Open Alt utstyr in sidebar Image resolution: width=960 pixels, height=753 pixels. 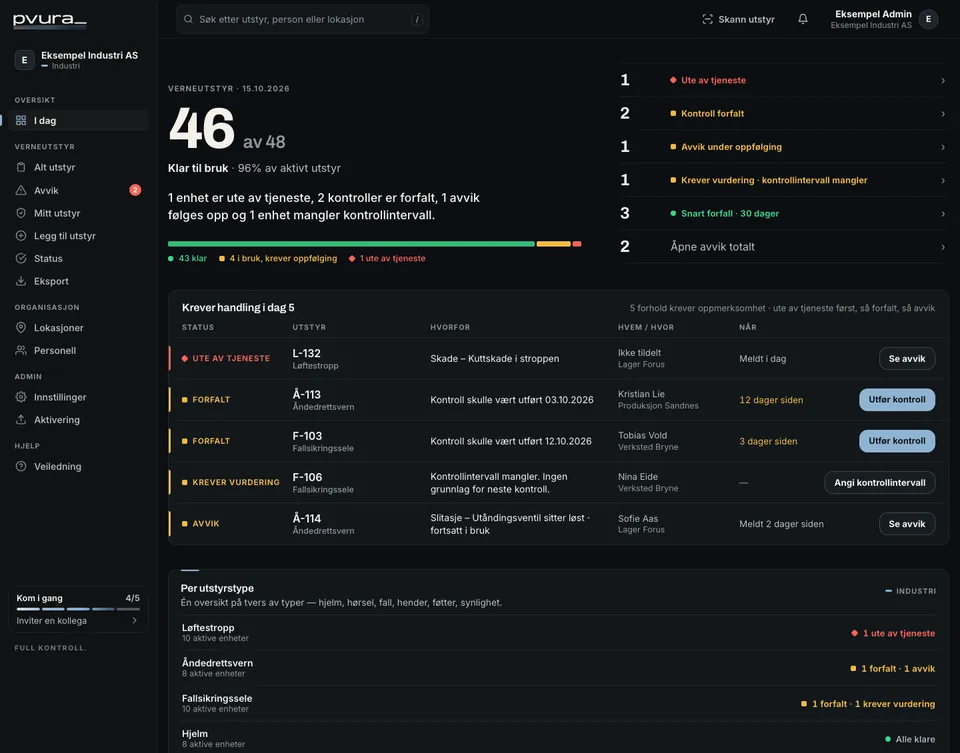(78, 167)
